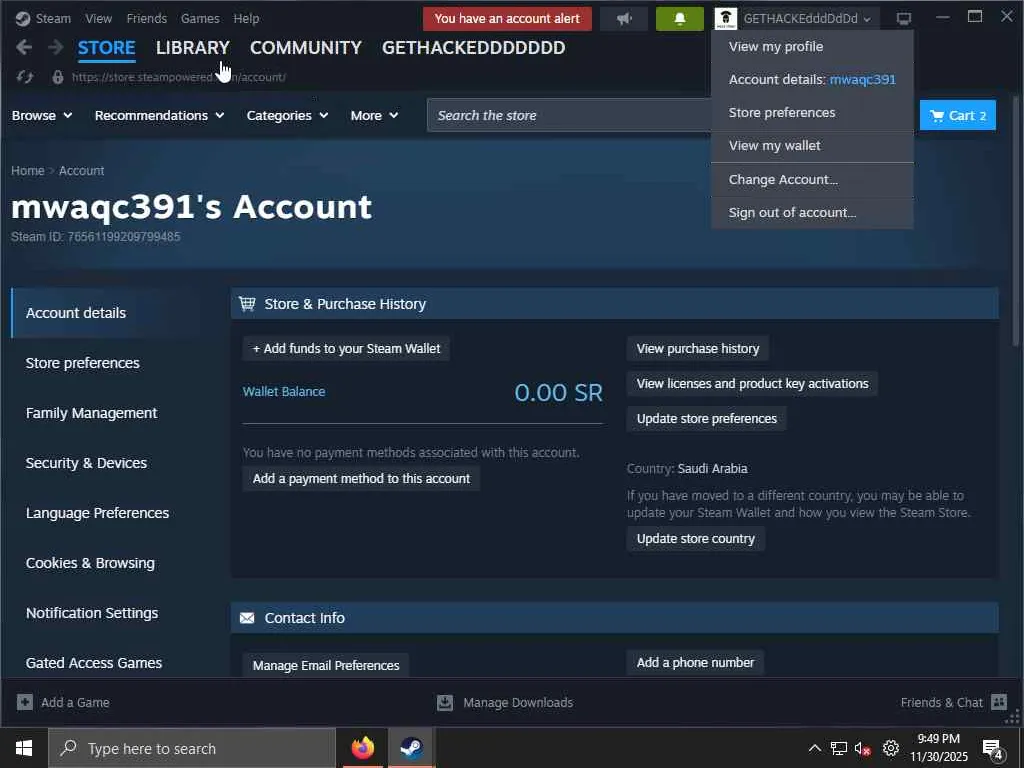The width and height of the screenshot is (1024, 768).
Task: Open View licenses and product key activations
Action: [752, 383]
